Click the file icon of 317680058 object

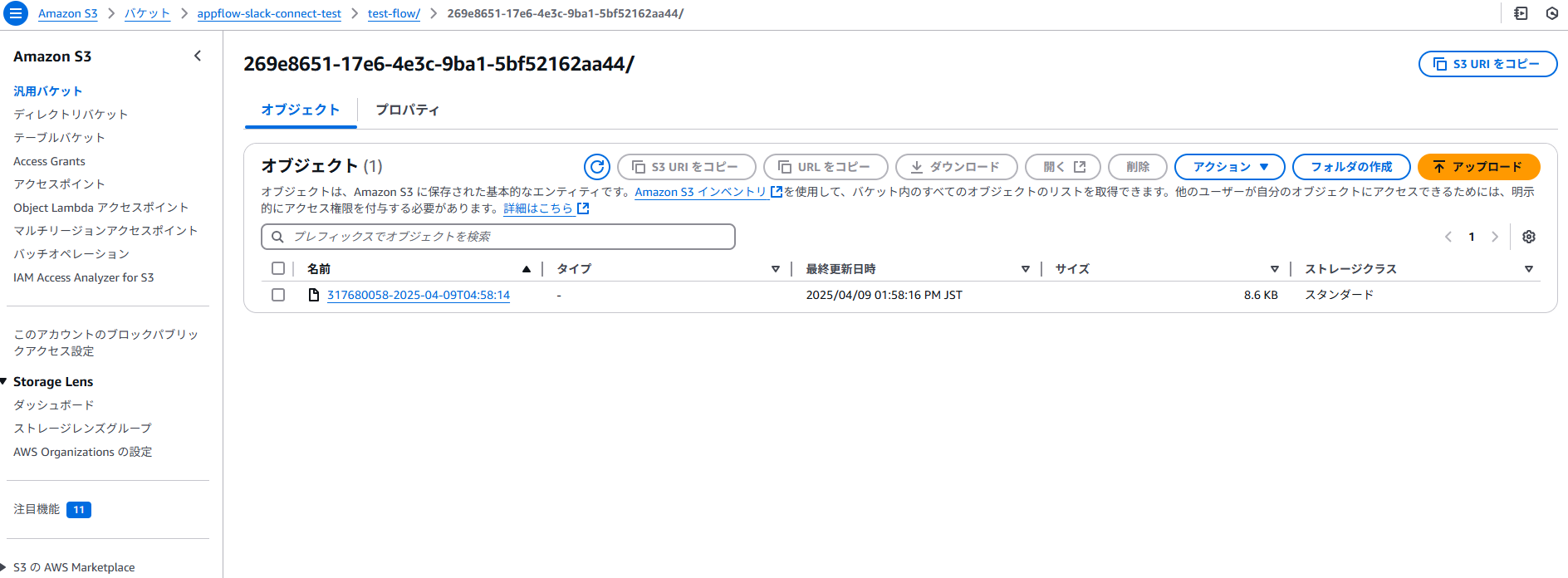click(314, 295)
